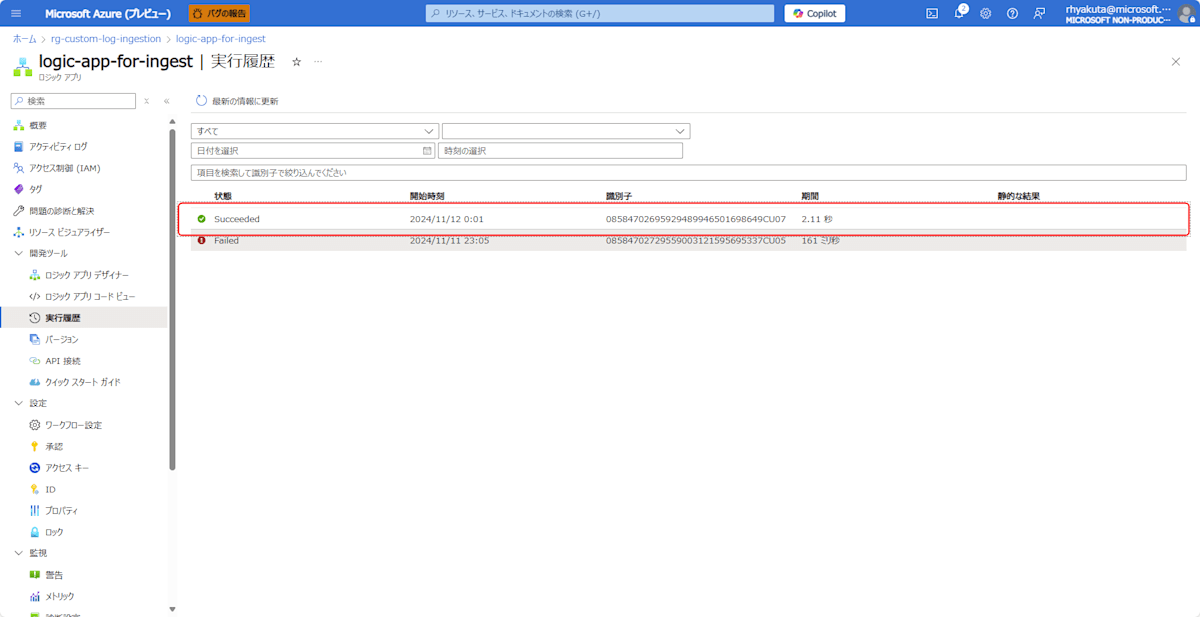The image size is (1200, 617).
Task: Click the sidebar search clear X icon
Action: [146, 101]
